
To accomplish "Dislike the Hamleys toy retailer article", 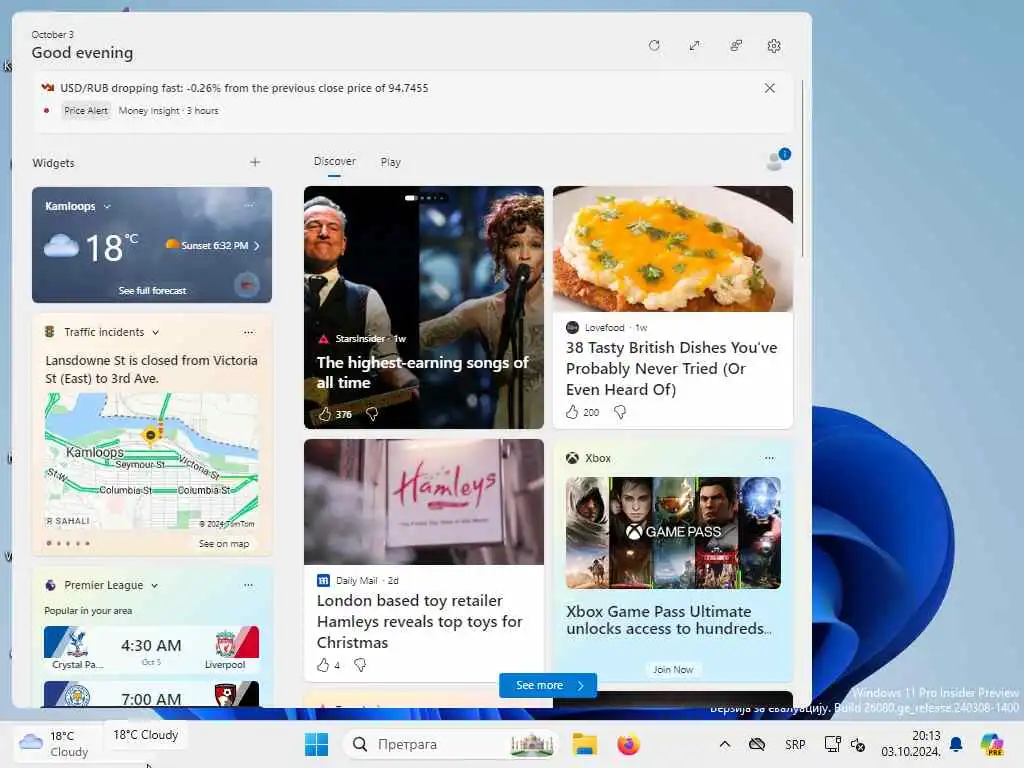I will (x=360, y=665).
